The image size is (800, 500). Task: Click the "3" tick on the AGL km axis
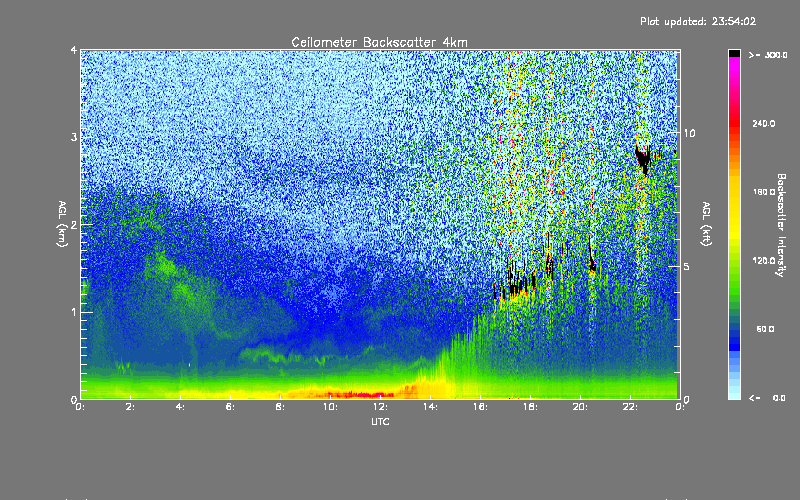pos(74,137)
